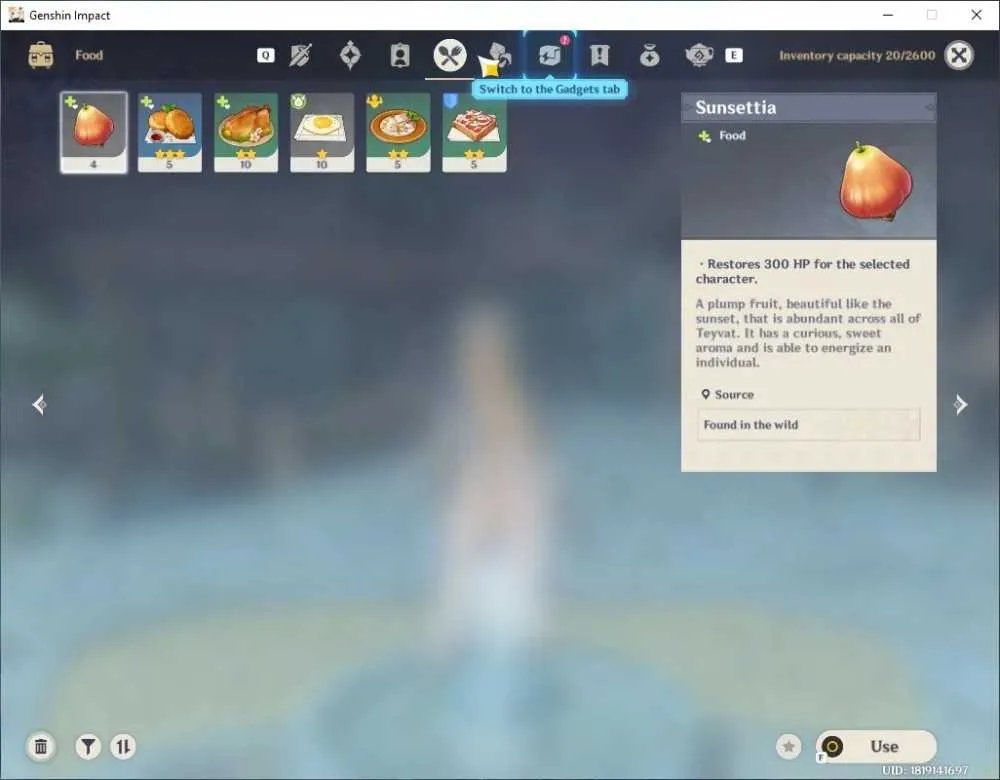The image size is (1000, 780).
Task: Go to previous page with left arrow
Action: pos(39,404)
